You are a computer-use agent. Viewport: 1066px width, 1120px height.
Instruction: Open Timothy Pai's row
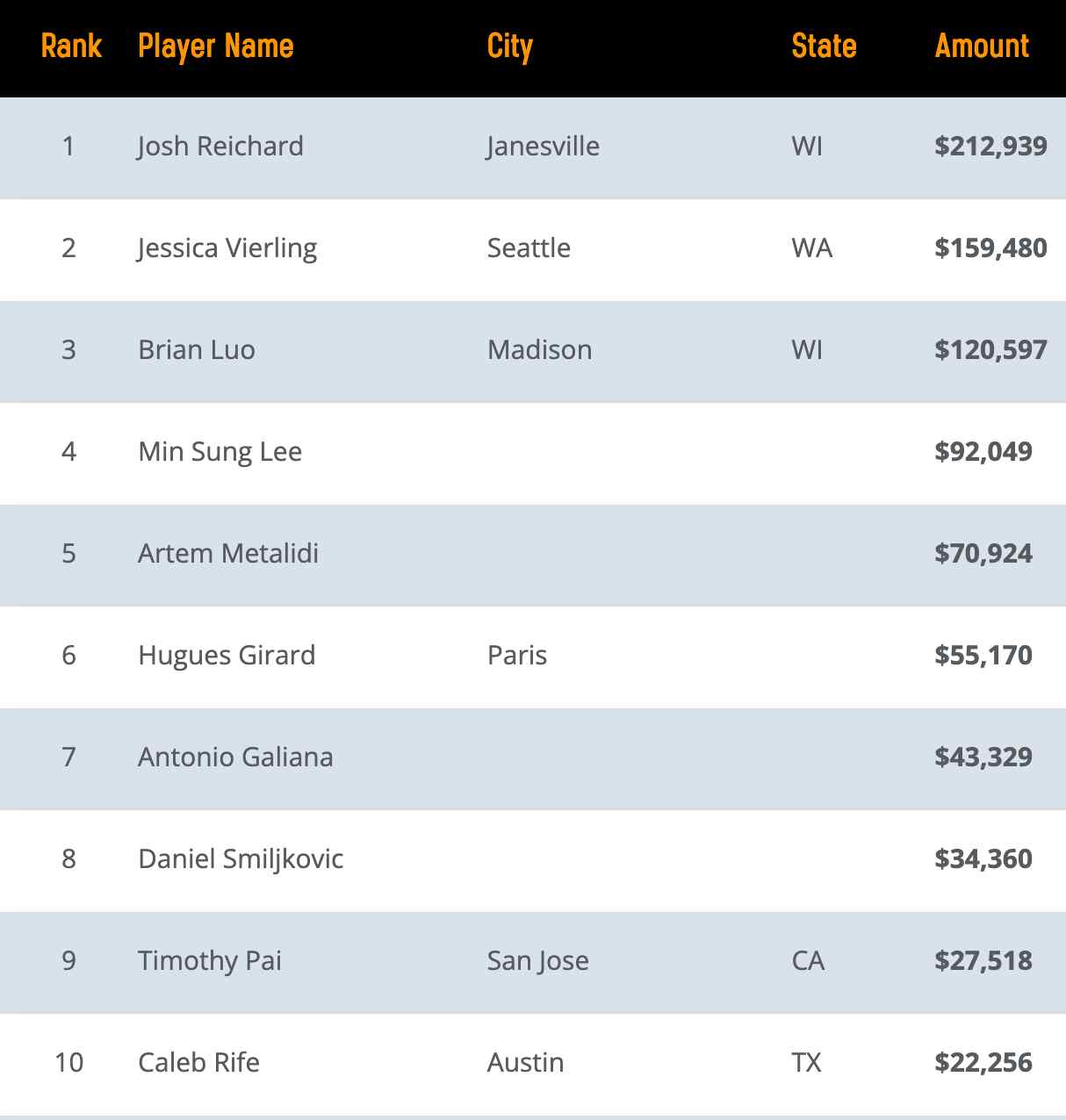210,961
